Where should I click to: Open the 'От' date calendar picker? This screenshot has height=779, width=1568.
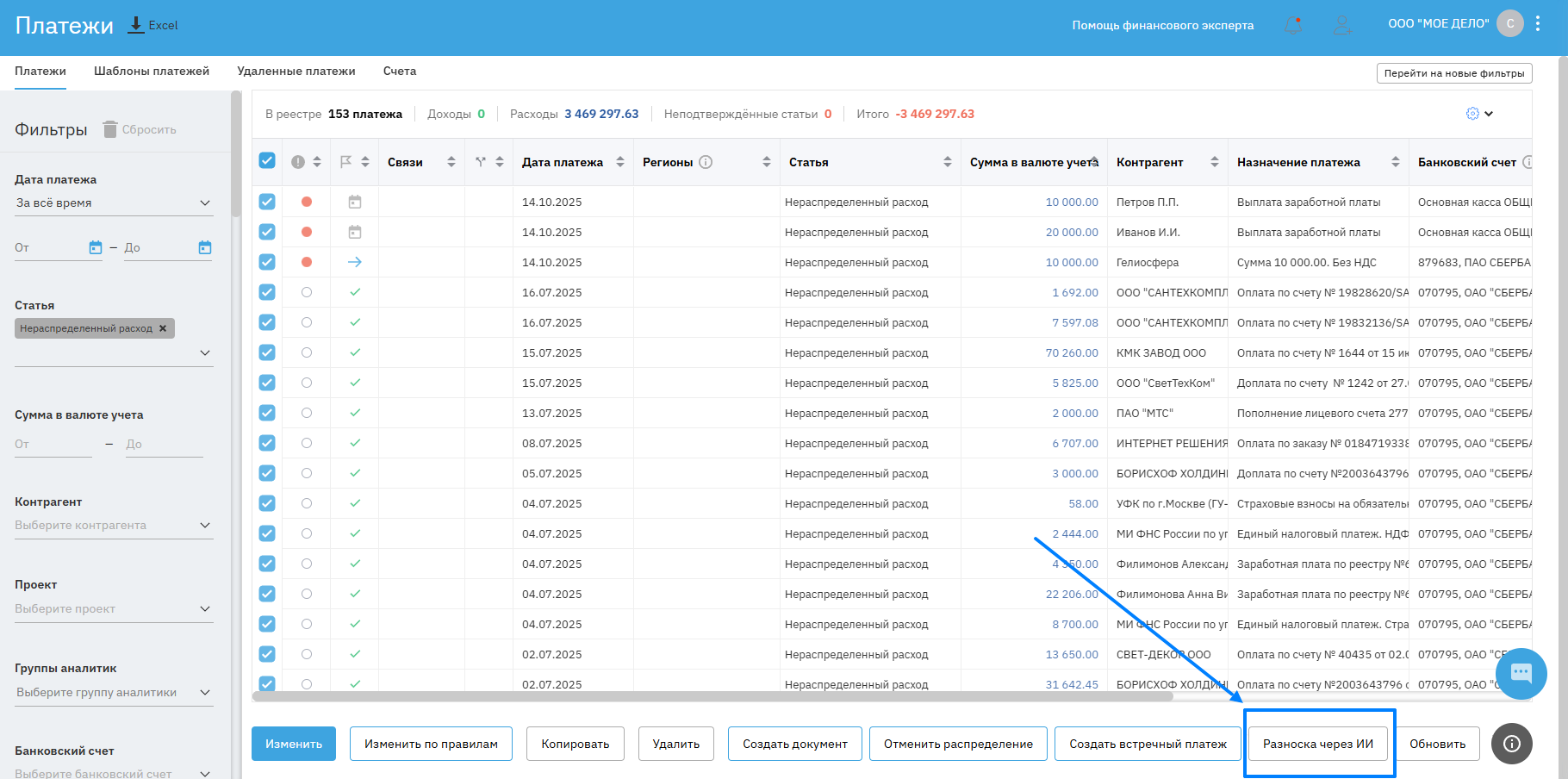96,248
